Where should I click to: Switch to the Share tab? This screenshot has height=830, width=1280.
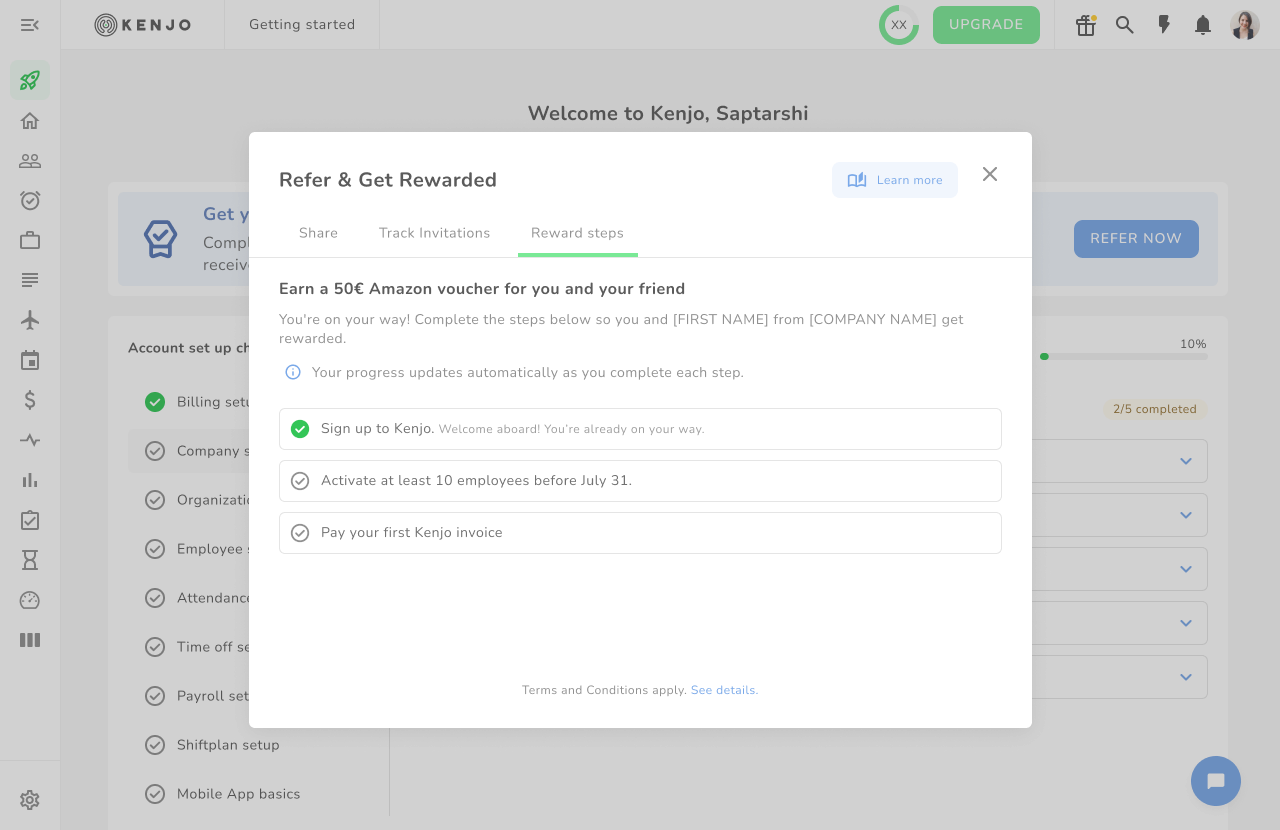(318, 233)
